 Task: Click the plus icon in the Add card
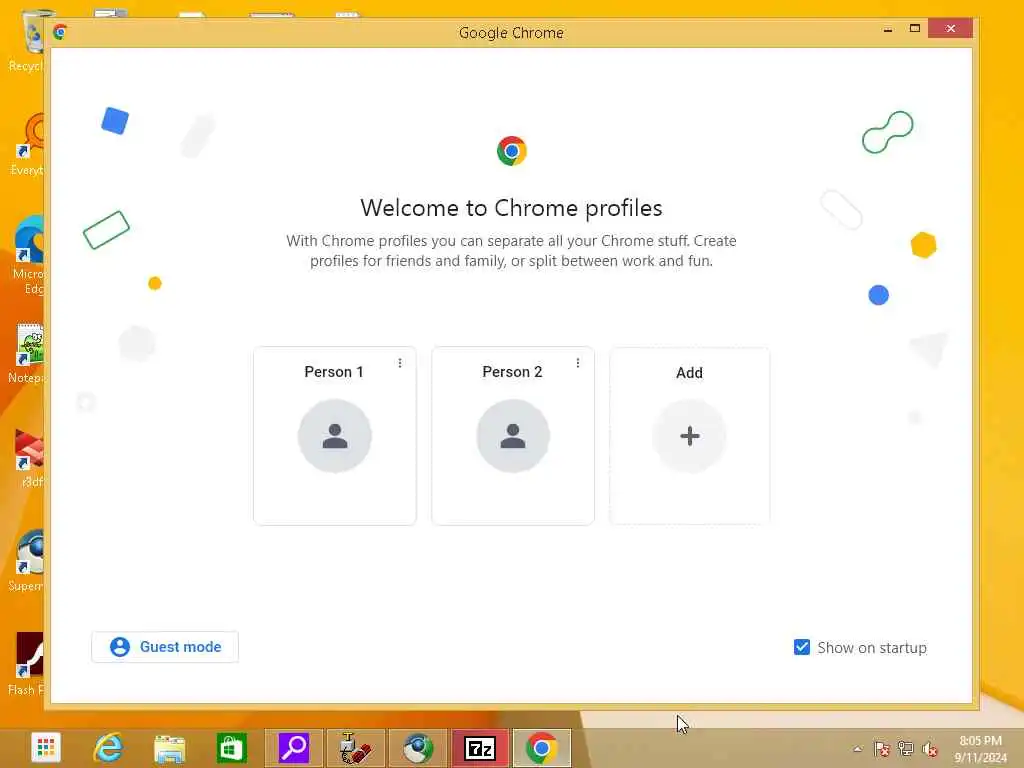coord(690,436)
